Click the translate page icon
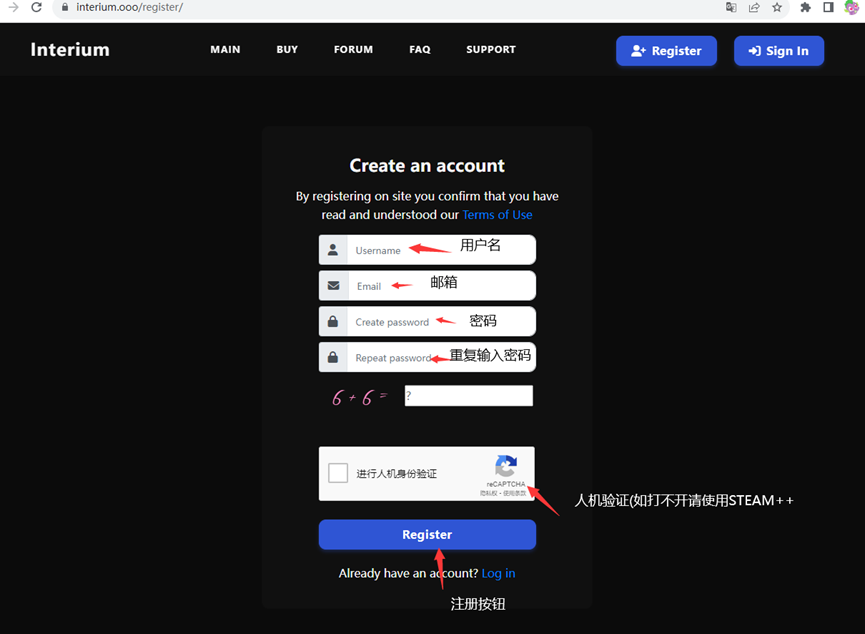Viewport: 865px width, 634px height. pos(731,7)
